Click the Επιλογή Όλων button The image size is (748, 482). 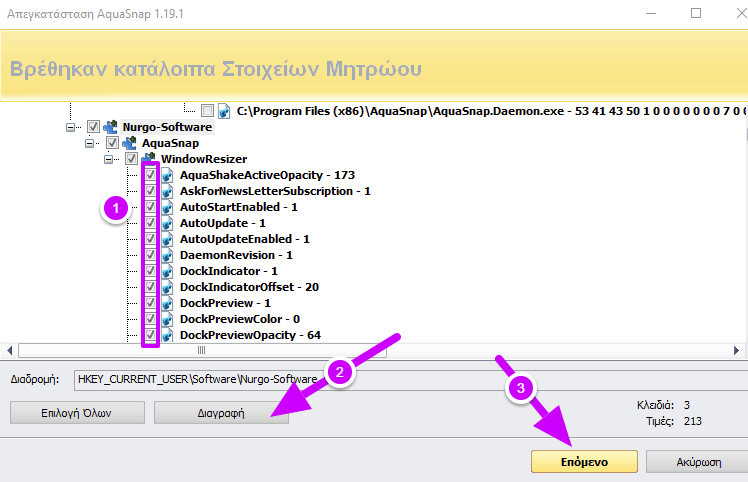point(77,413)
